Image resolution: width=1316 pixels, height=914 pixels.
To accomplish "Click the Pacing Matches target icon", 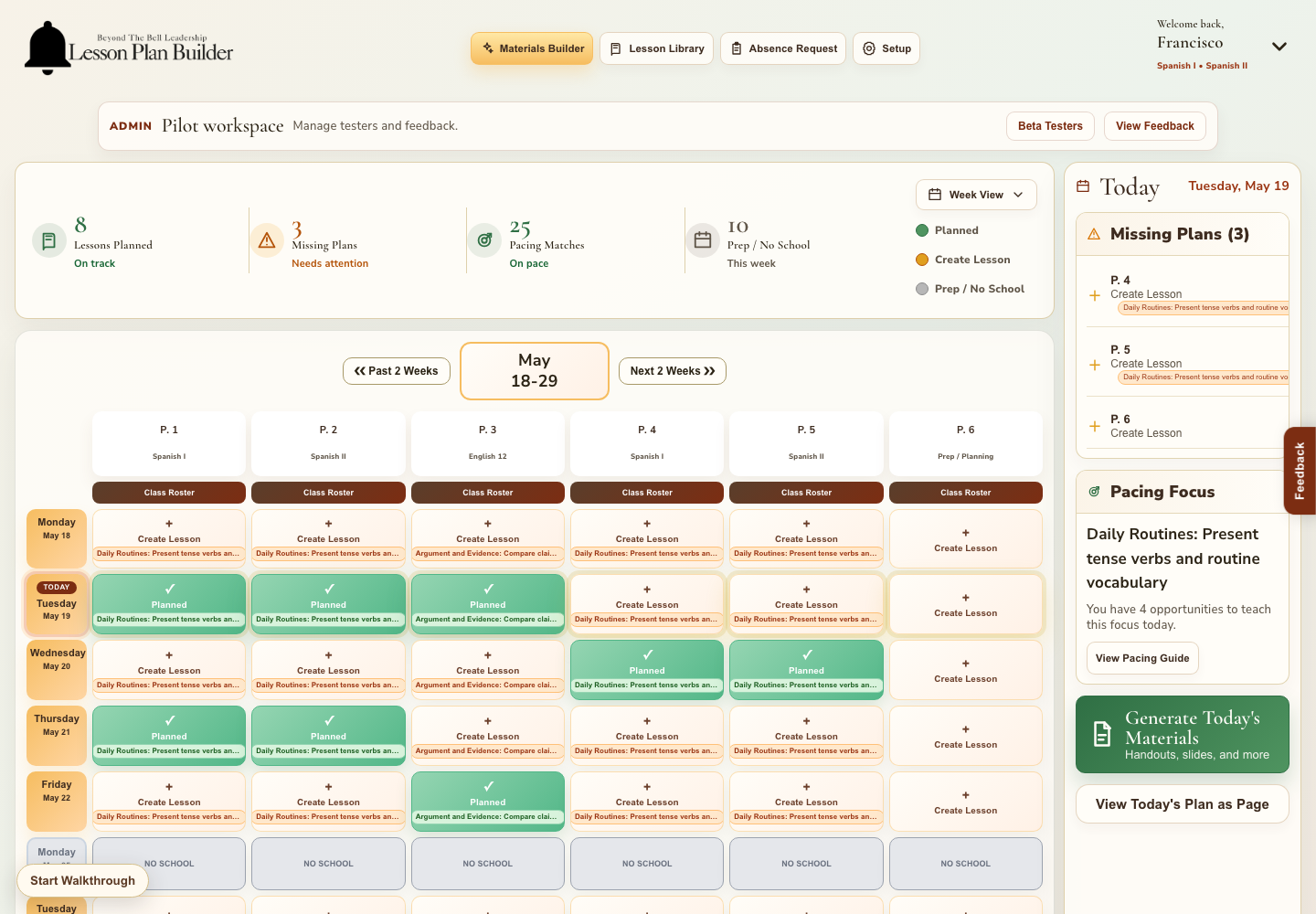I will point(484,240).
